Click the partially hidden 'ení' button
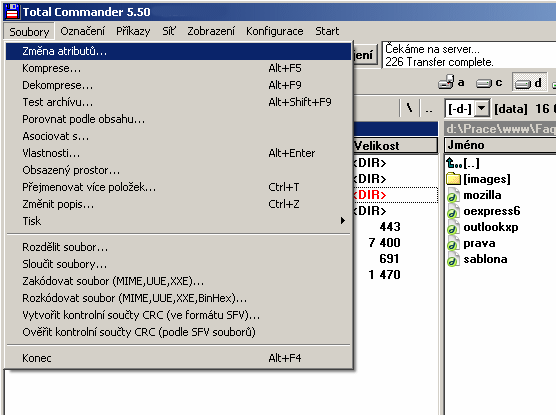This screenshot has width=556, height=415. tap(365, 55)
